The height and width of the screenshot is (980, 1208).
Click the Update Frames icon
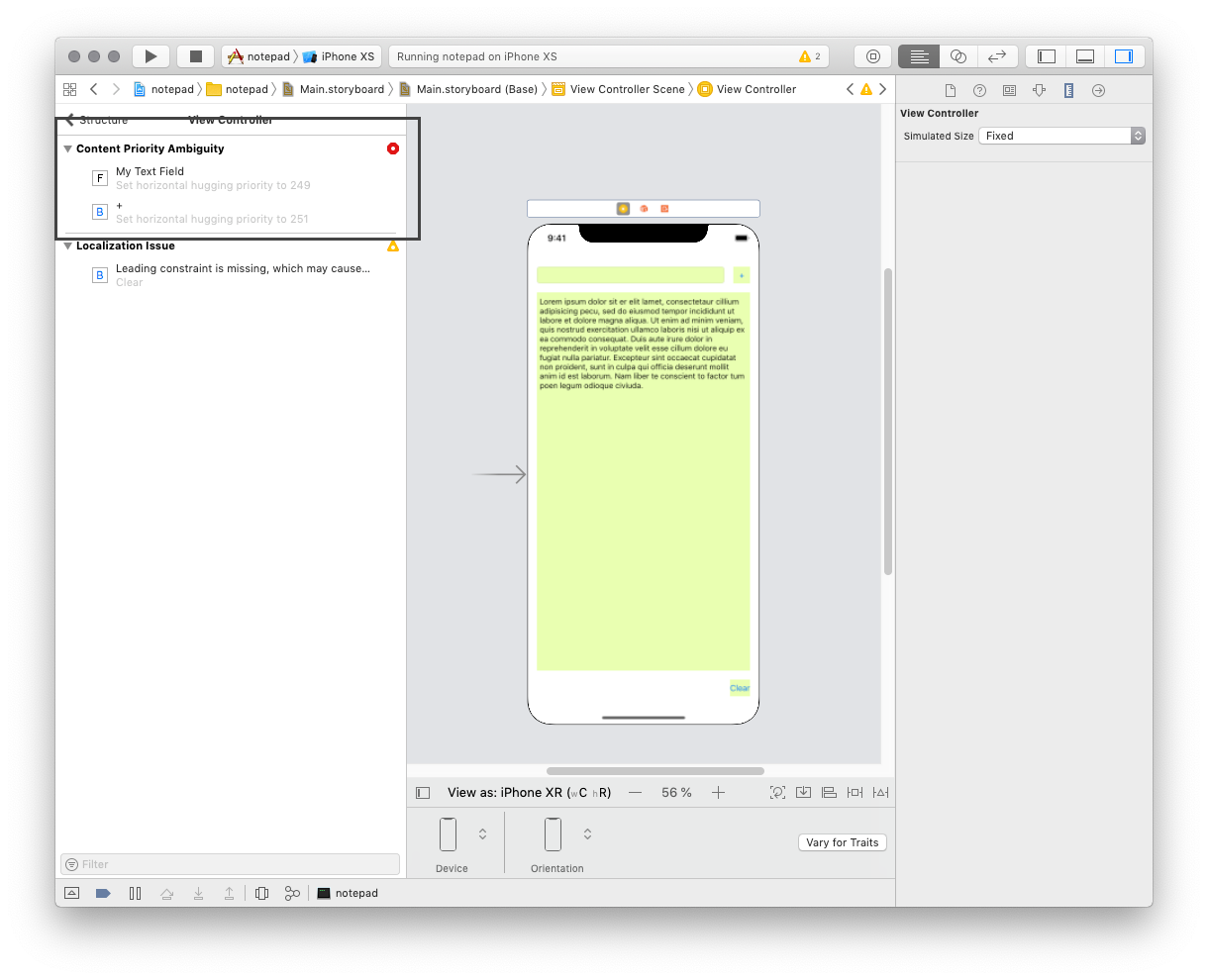[777, 792]
